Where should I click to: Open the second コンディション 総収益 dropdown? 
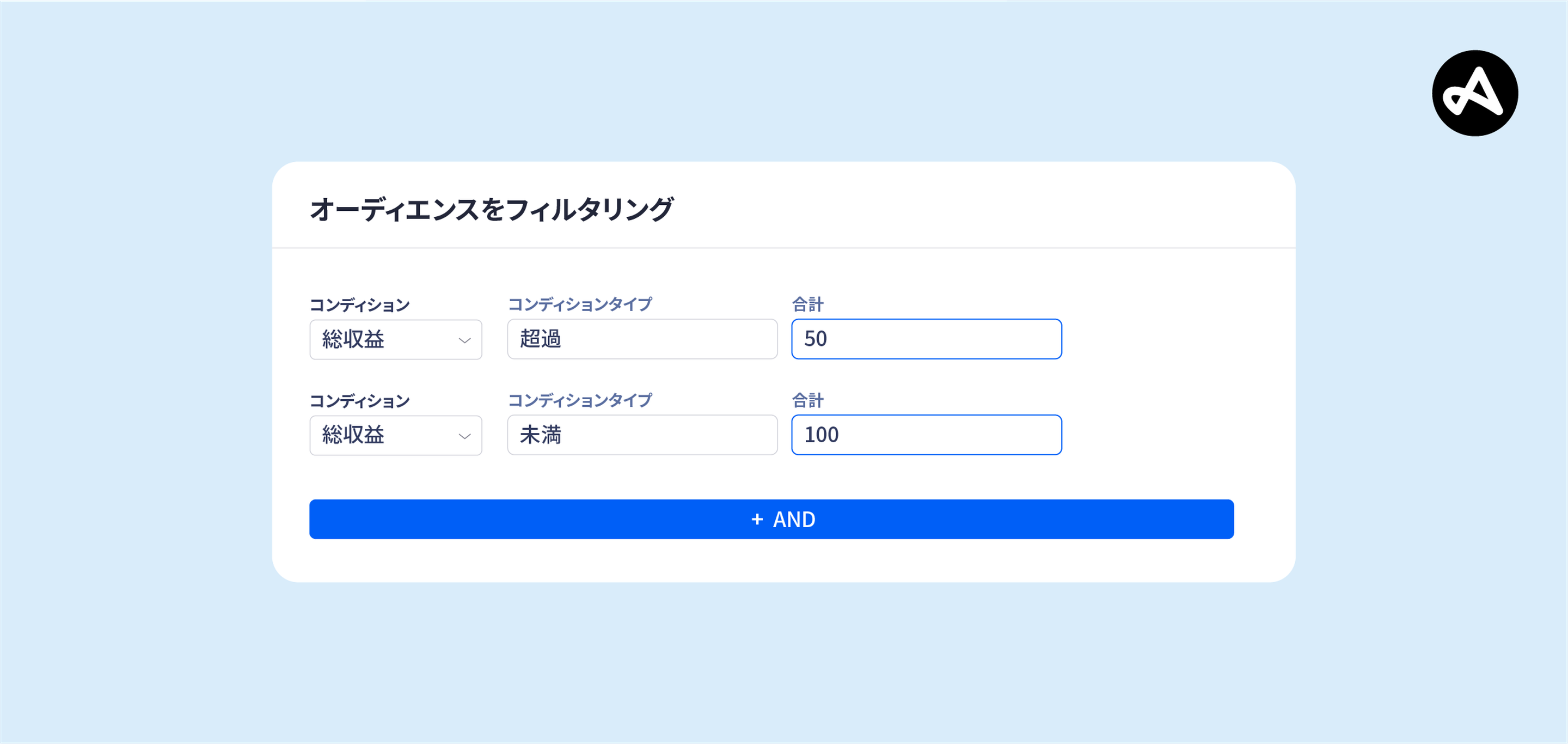coord(396,435)
